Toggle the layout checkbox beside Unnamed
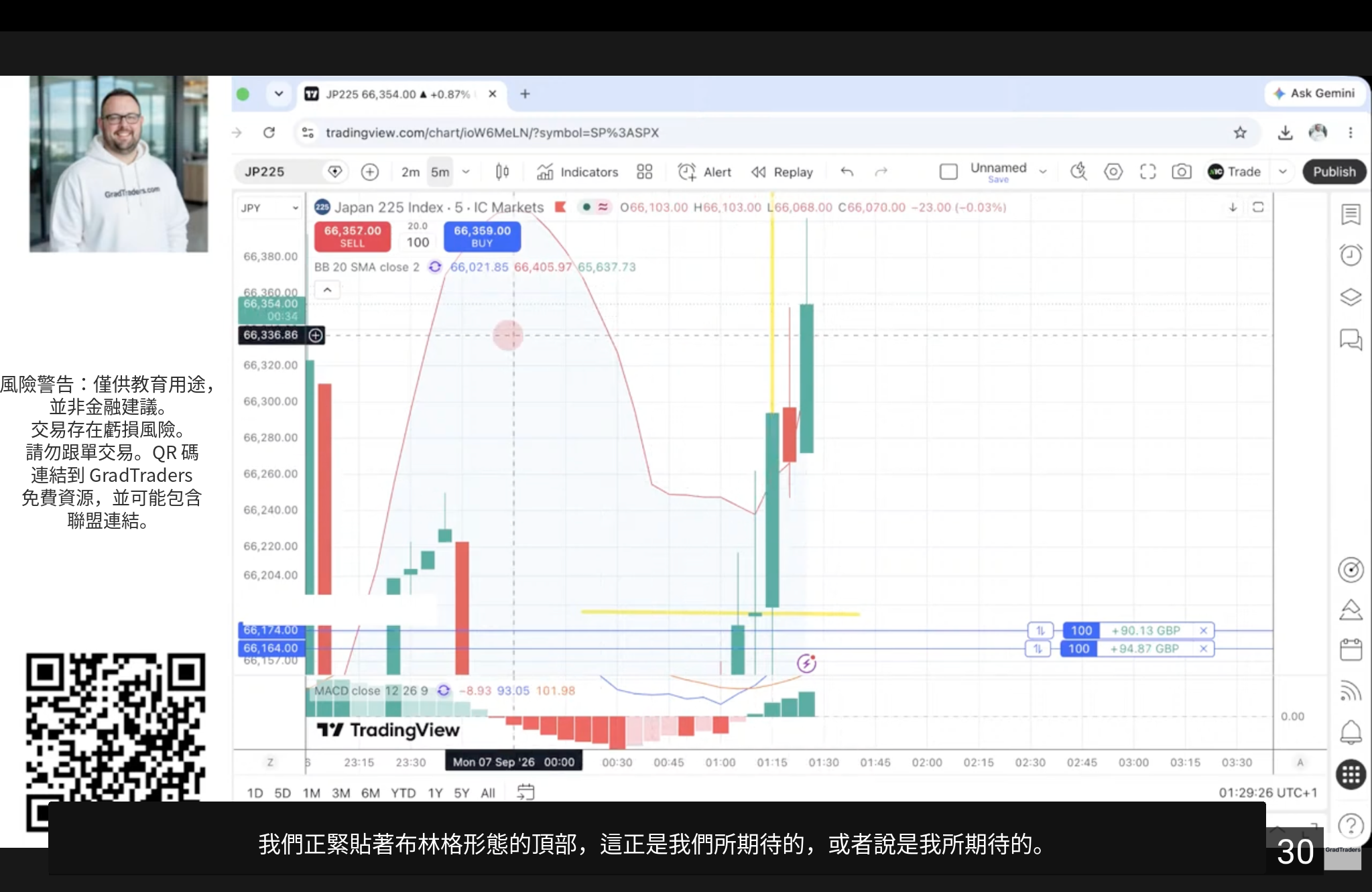Viewport: 1372px width, 892px height. click(948, 172)
